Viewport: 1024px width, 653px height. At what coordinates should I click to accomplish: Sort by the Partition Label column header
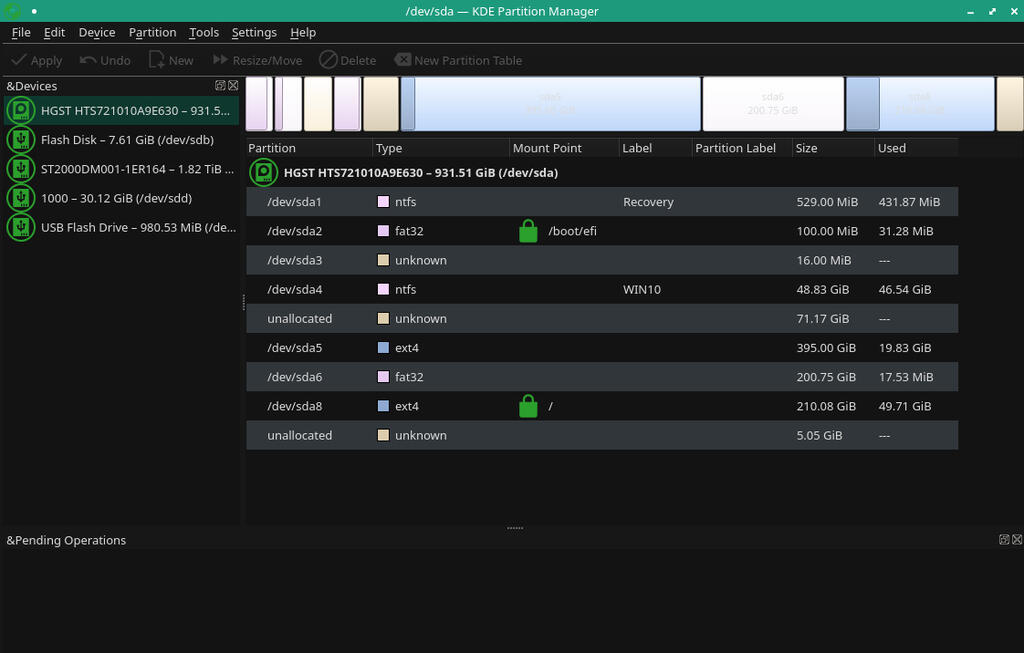pyautogui.click(x=742, y=148)
